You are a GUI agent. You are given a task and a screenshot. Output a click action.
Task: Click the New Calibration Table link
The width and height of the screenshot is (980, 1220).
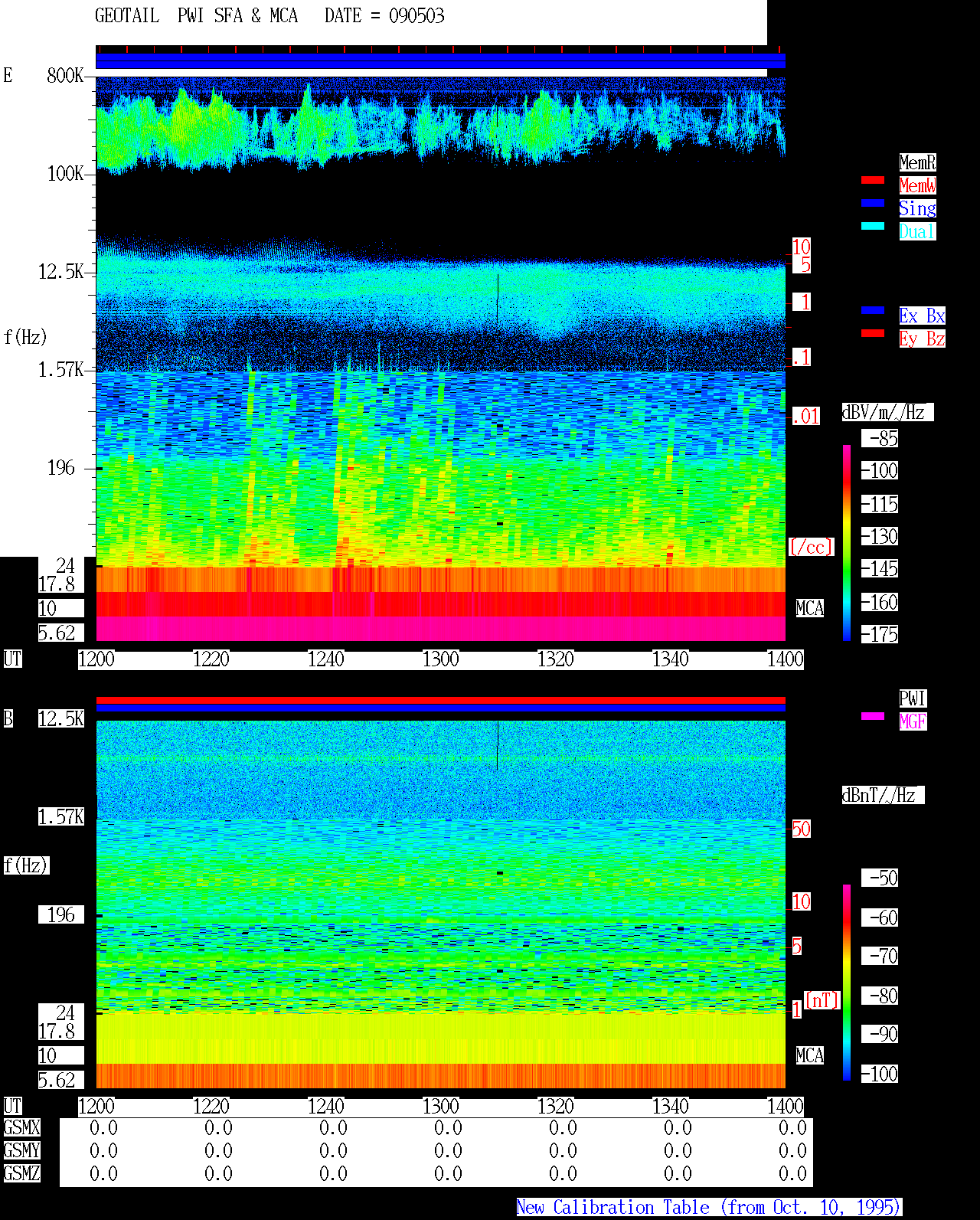[709, 1208]
